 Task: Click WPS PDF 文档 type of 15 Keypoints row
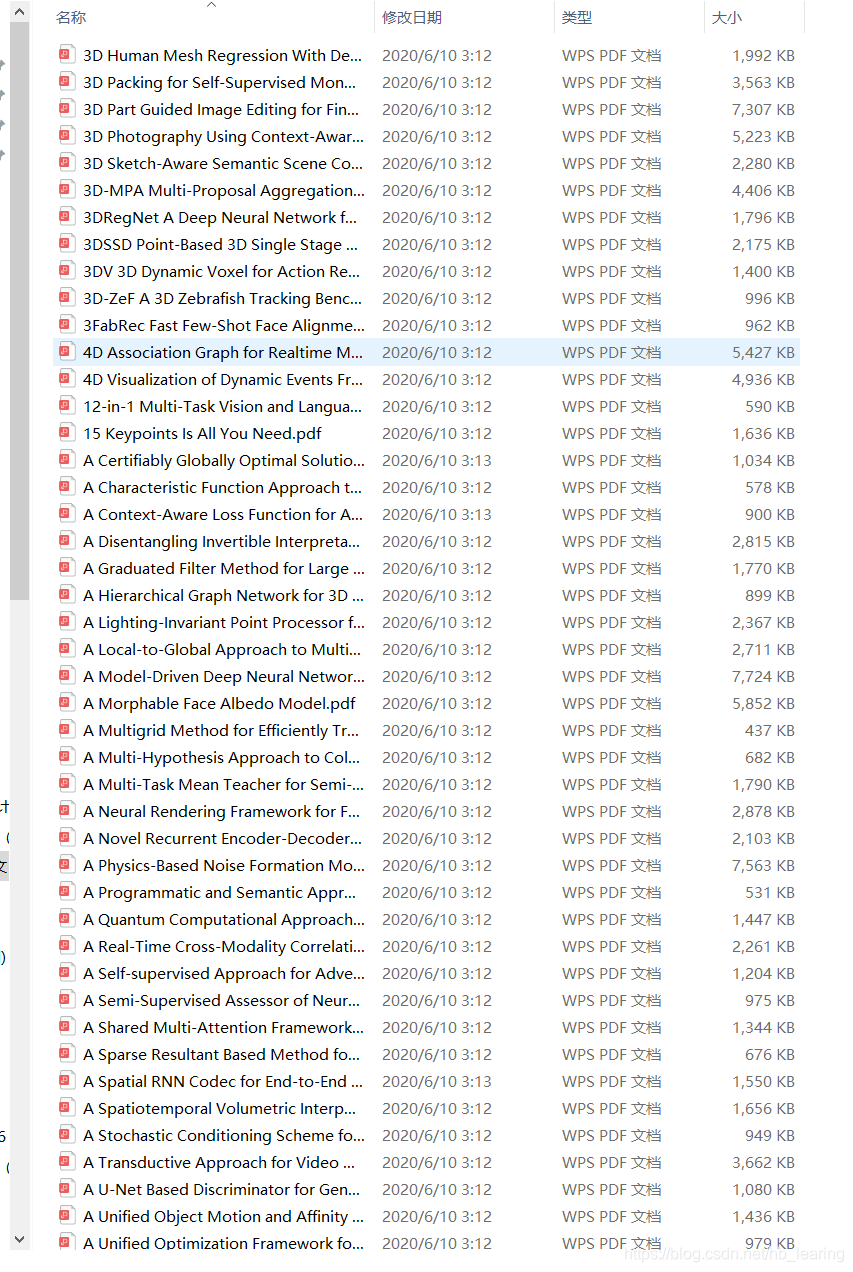(611, 433)
